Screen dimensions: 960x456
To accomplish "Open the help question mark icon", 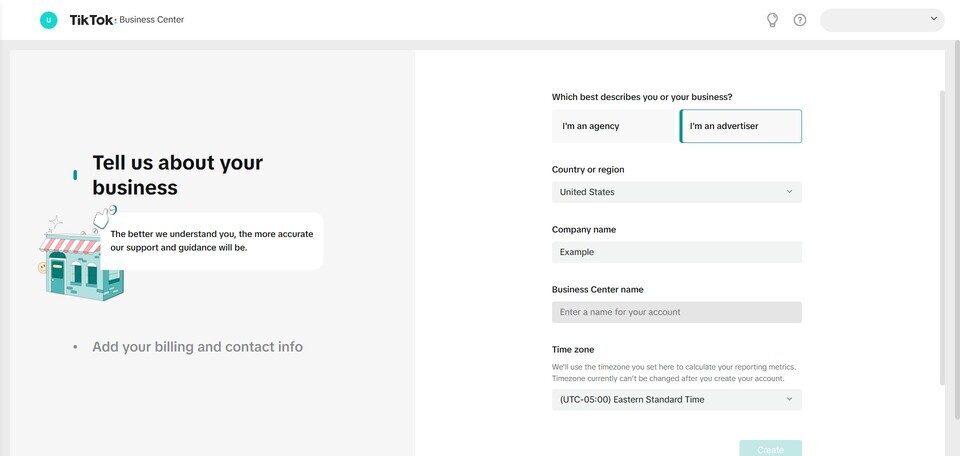I will coord(800,20).
